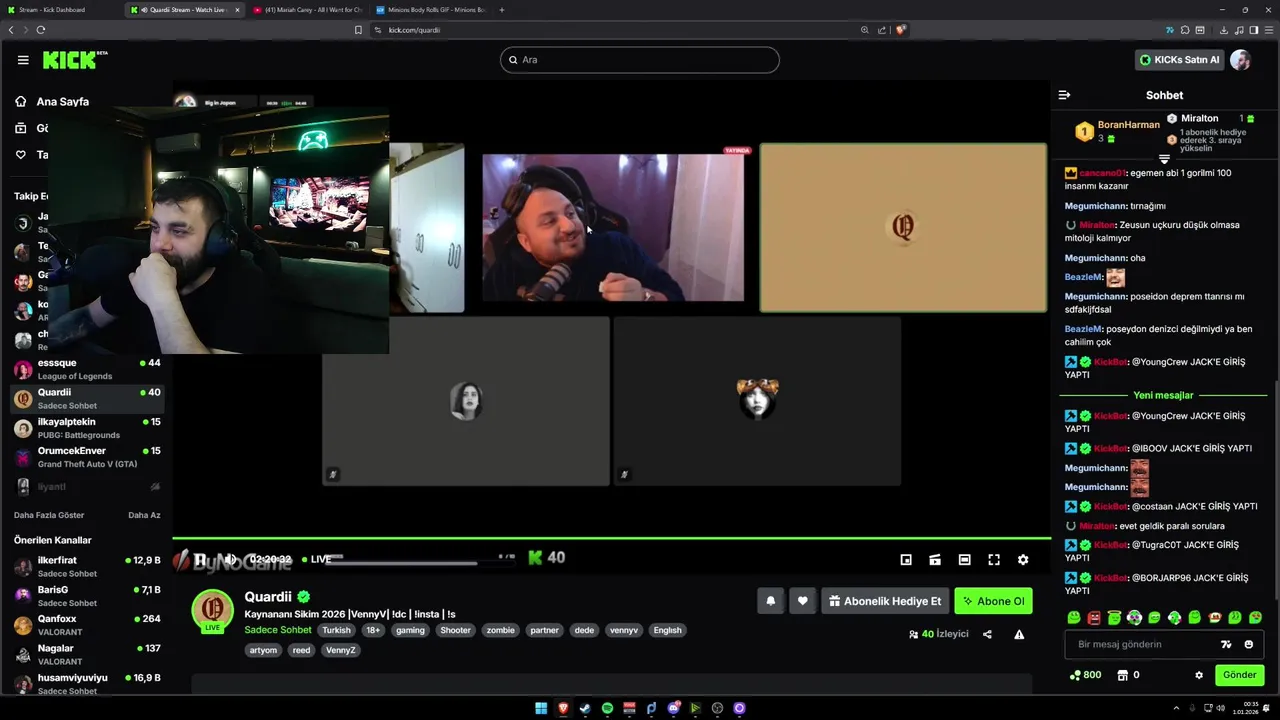
Task: Open Discord from taskbar
Action: (673, 708)
